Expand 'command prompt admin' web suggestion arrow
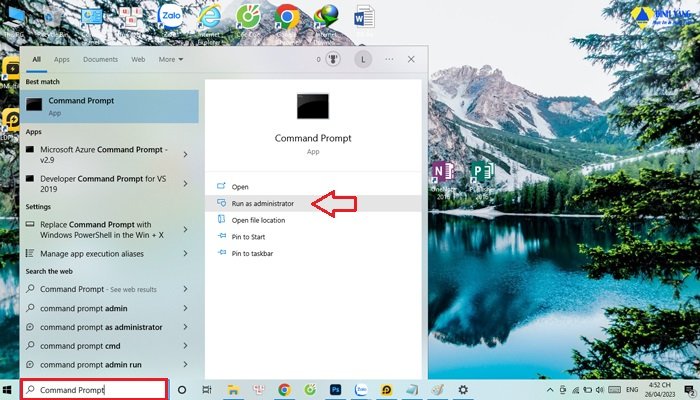Image resolution: width=700 pixels, height=400 pixels. pyautogui.click(x=186, y=308)
